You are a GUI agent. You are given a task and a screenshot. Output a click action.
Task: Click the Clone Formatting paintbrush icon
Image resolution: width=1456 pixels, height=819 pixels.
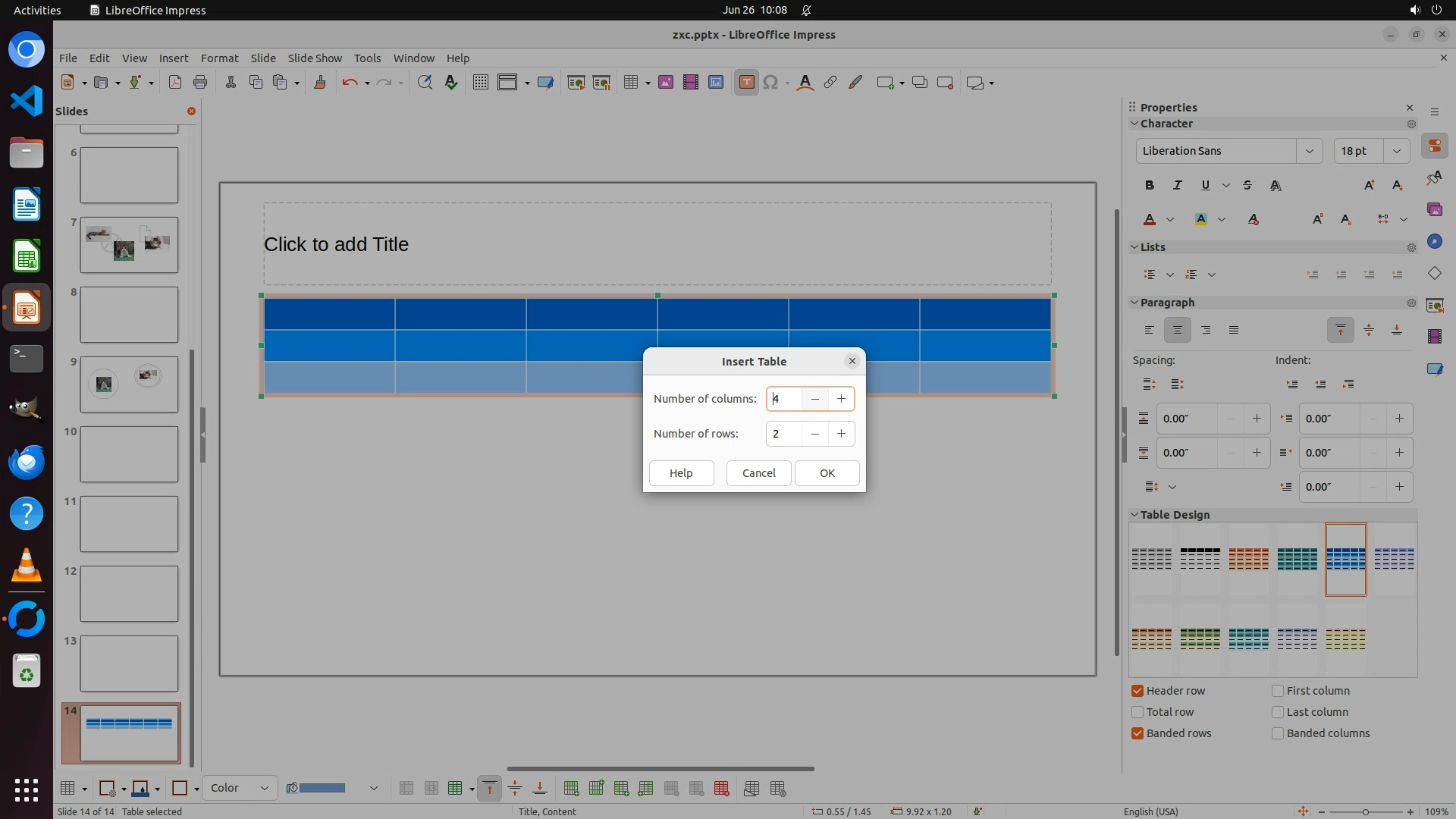[x=319, y=83]
